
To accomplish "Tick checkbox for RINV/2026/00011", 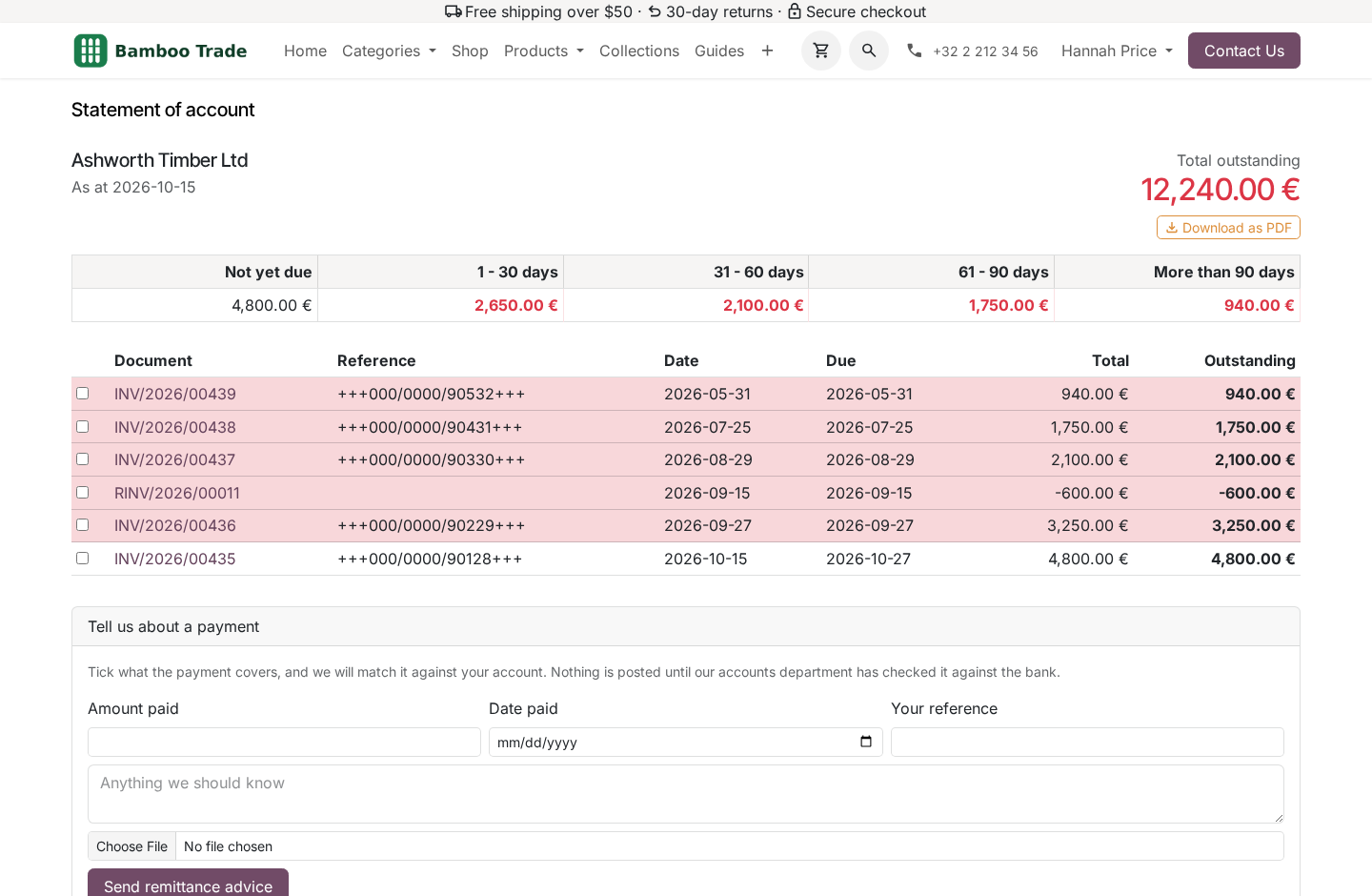I will click(83, 493).
